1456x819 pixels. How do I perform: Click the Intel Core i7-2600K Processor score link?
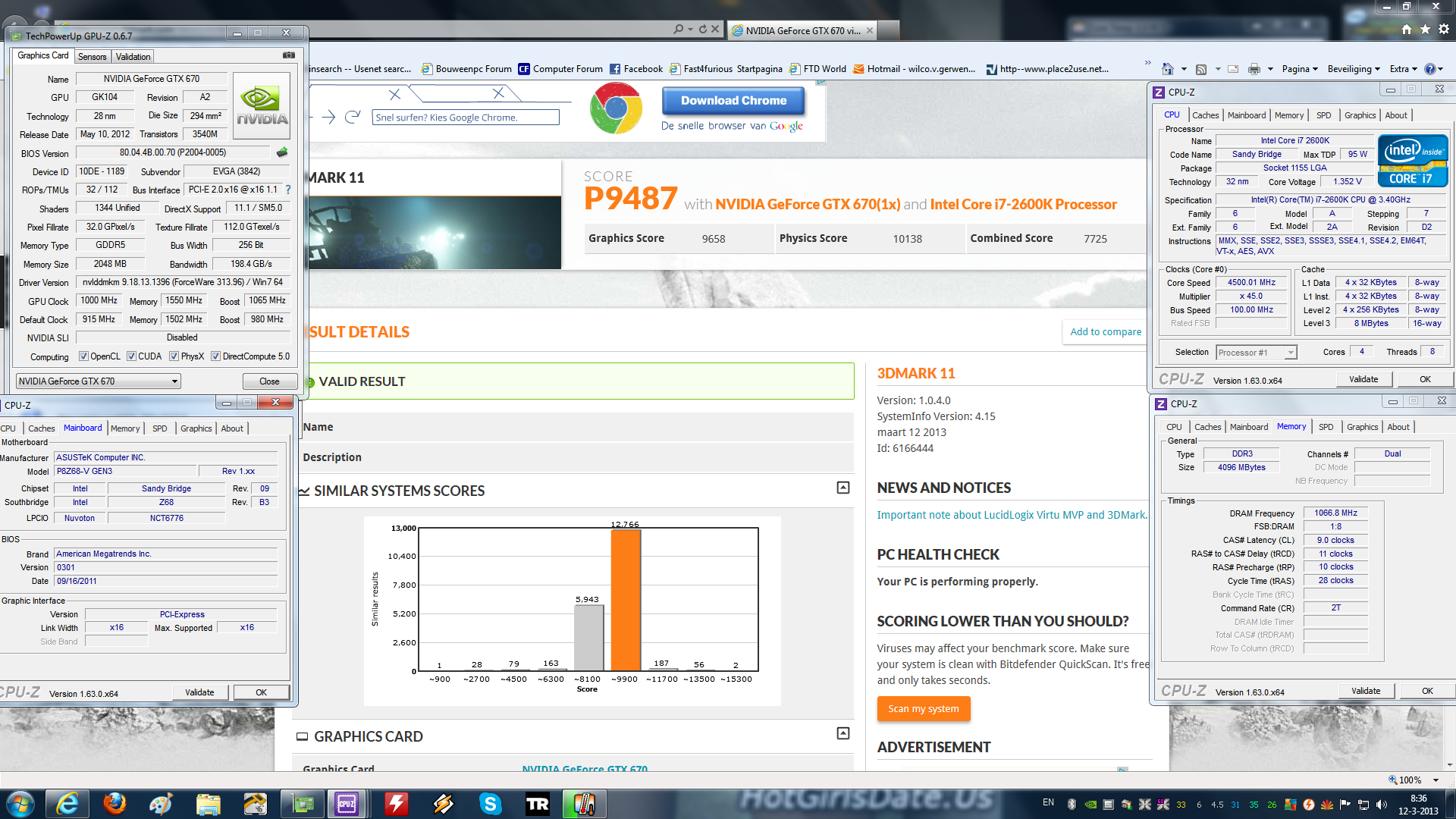[x=1023, y=204]
